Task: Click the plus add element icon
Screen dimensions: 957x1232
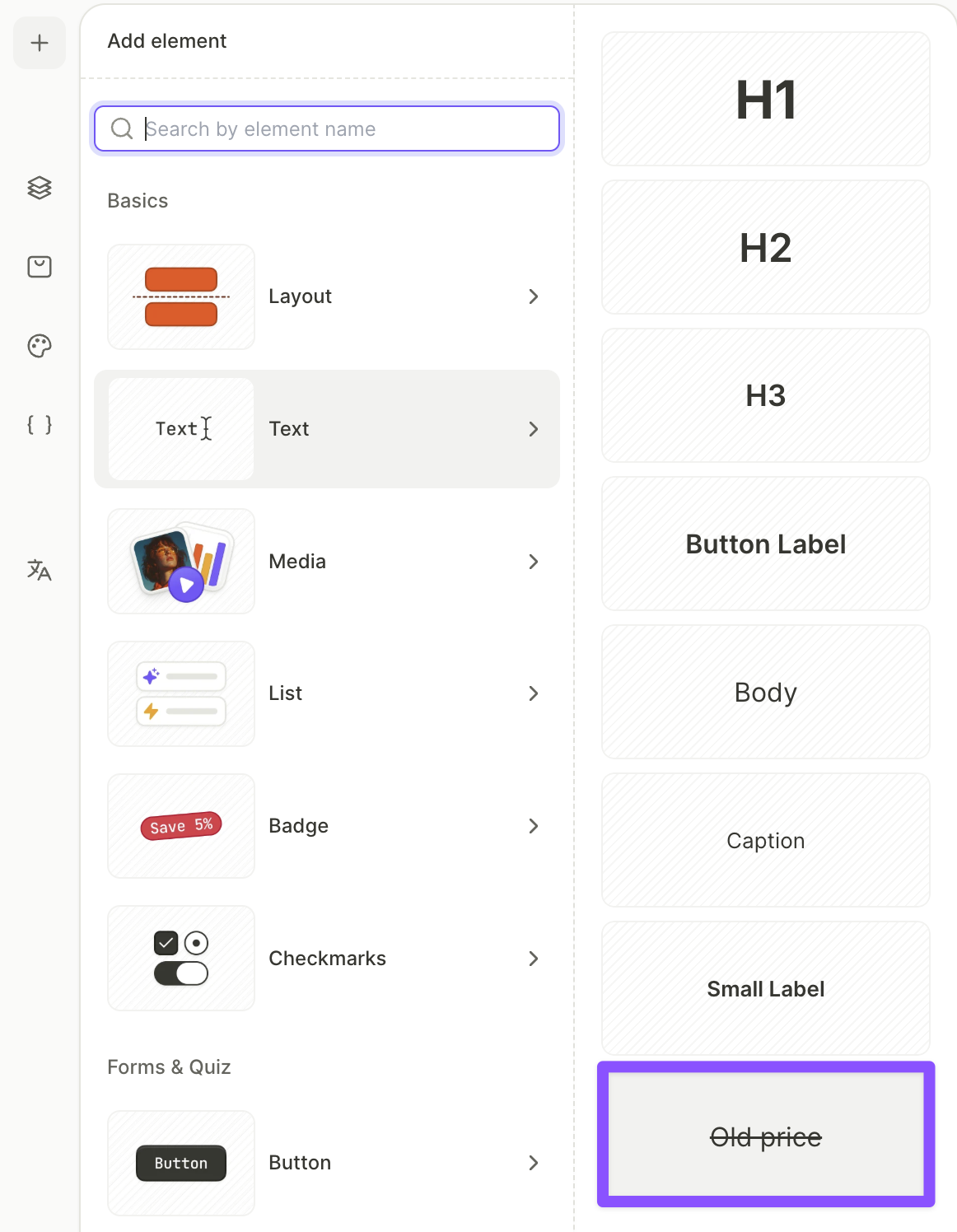Action: [x=40, y=43]
